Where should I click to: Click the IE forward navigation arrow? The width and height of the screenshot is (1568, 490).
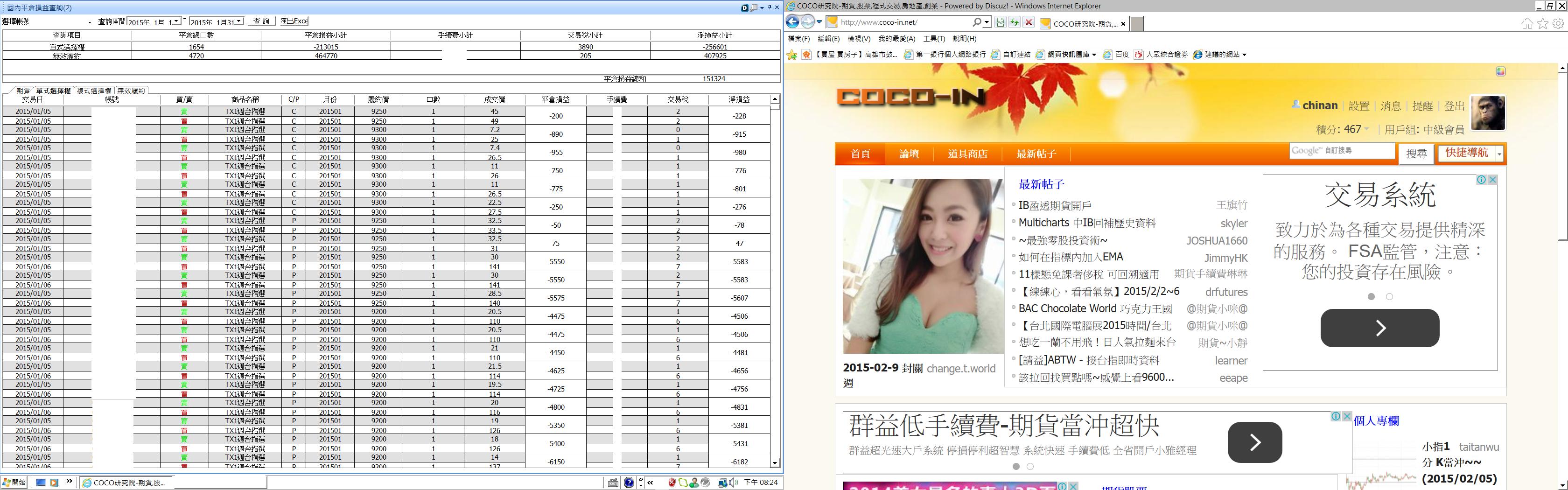[x=807, y=22]
